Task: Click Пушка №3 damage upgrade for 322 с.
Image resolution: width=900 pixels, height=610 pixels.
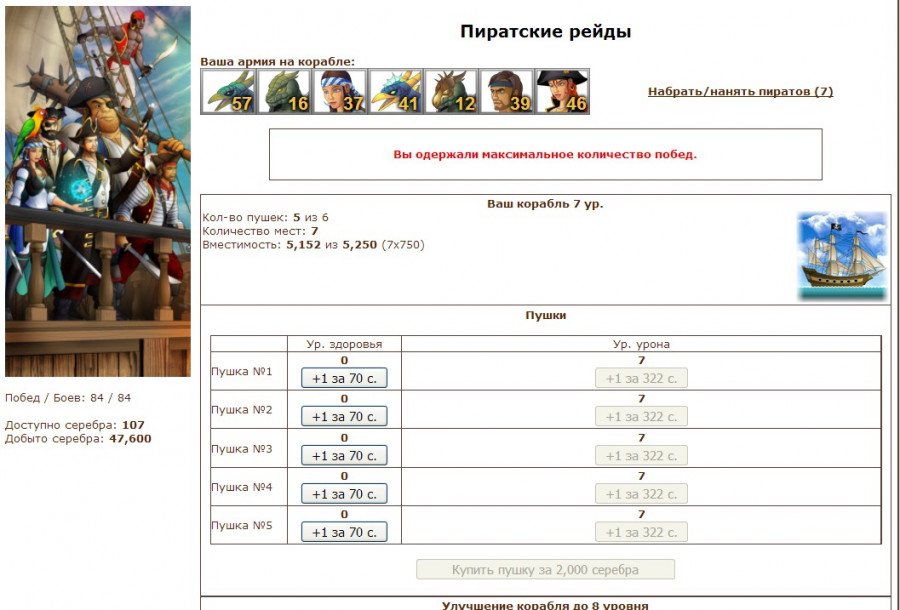Action: pos(641,456)
